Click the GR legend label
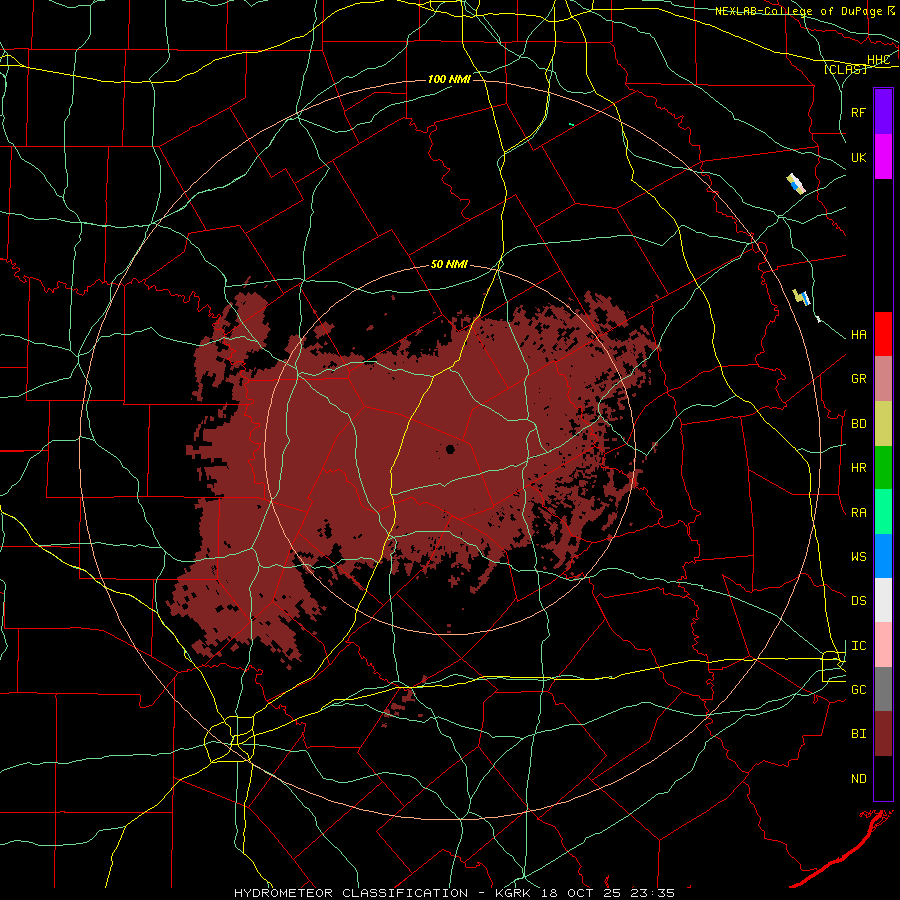Screen dimensions: 900x900 [x=858, y=379]
